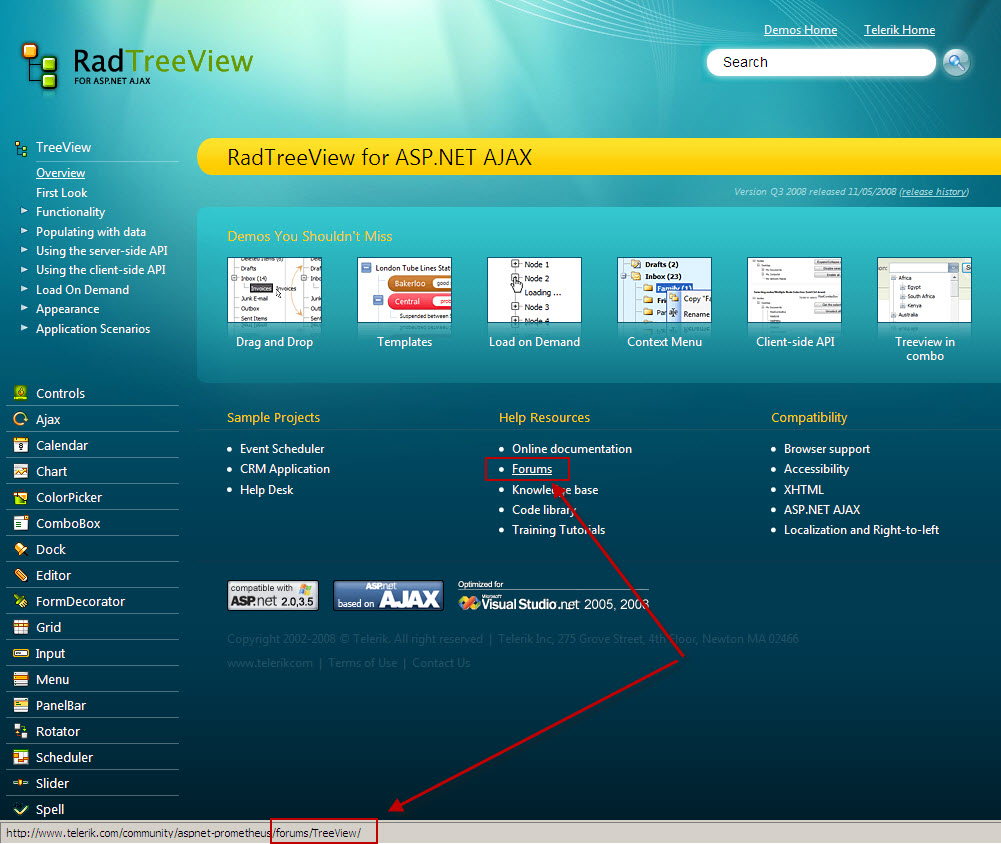The image size is (1001, 844).
Task: Open the Grid controls section
Action: coord(49,627)
